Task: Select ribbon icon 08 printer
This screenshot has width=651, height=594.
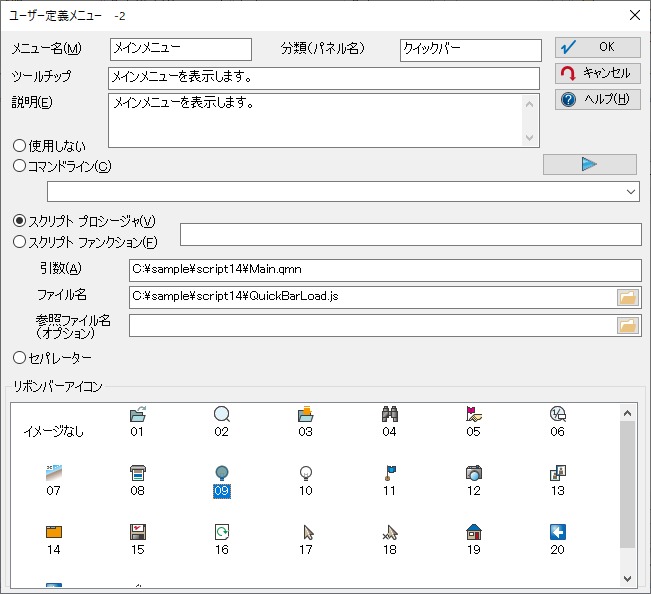Action: tap(137, 481)
